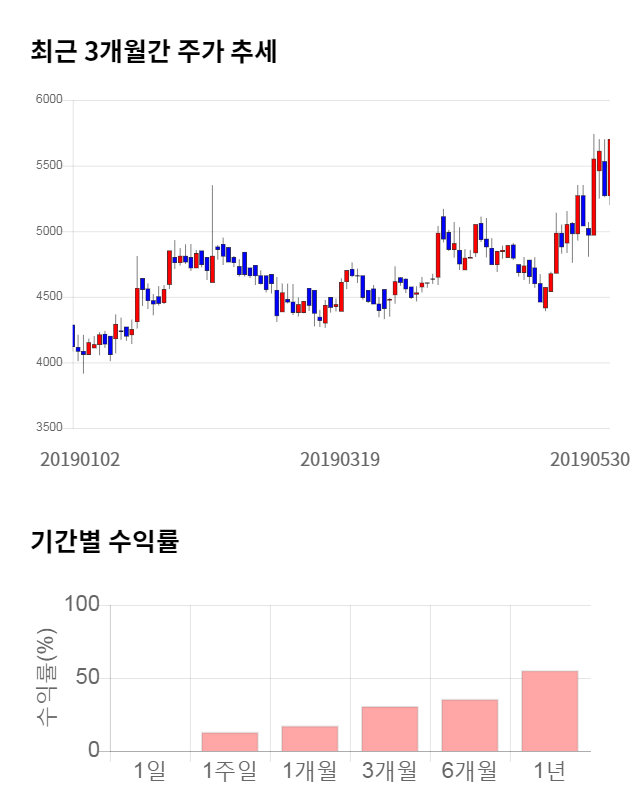This screenshot has width=640, height=810.
Task: Select the 20190530 end date label
Action: (x=590, y=459)
